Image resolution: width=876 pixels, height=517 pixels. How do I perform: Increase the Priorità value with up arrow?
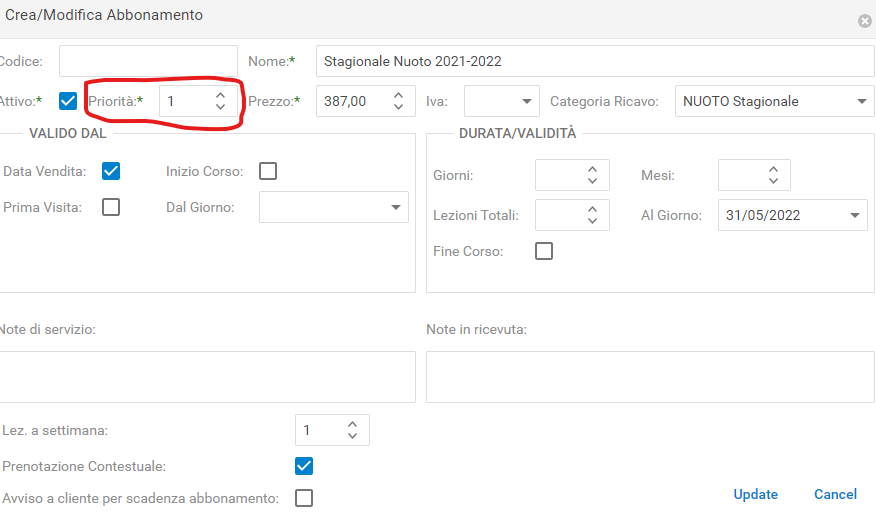point(221,96)
